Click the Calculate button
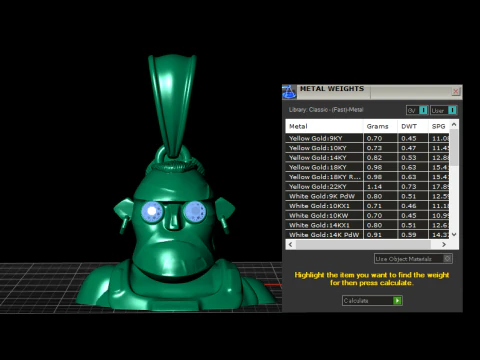Image resolution: width=480 pixels, height=360 pixels. 372,301
